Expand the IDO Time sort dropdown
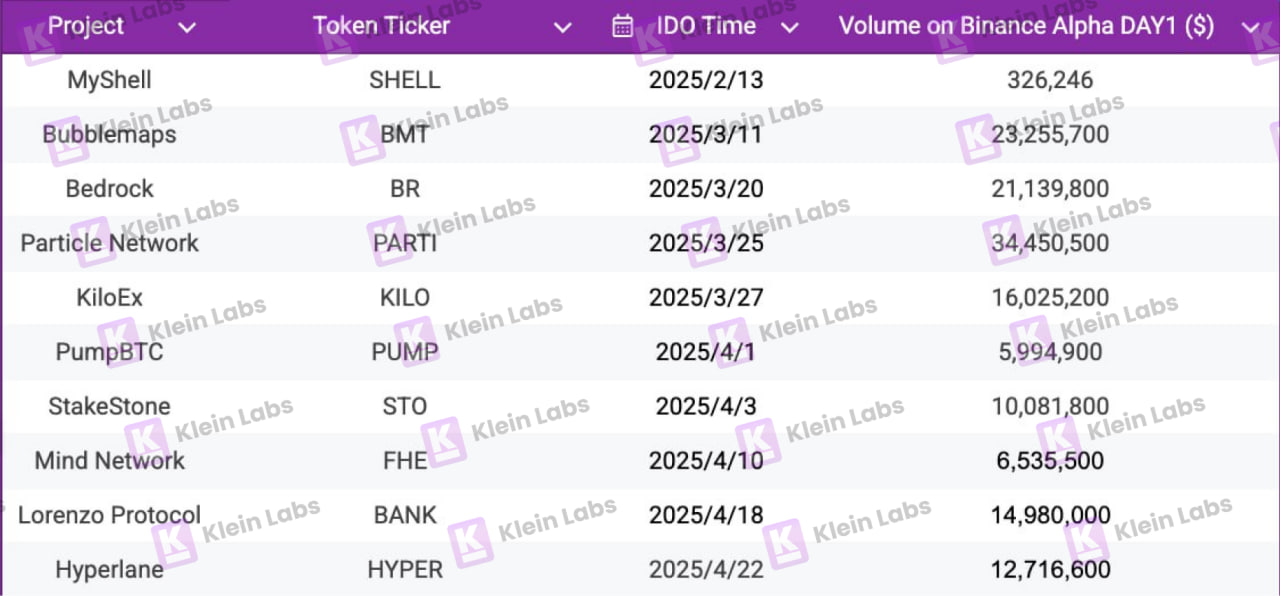The width and height of the screenshot is (1280, 596). click(x=790, y=28)
